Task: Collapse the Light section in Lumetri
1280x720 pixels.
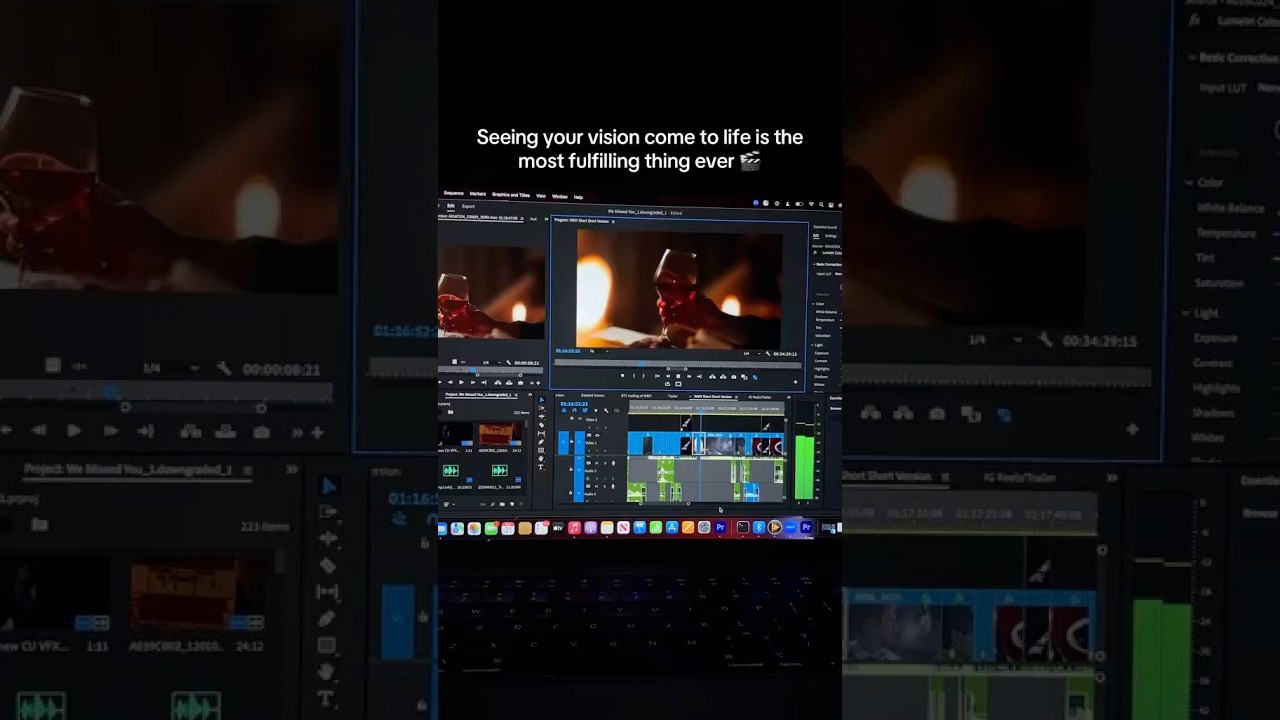Action: (812, 345)
